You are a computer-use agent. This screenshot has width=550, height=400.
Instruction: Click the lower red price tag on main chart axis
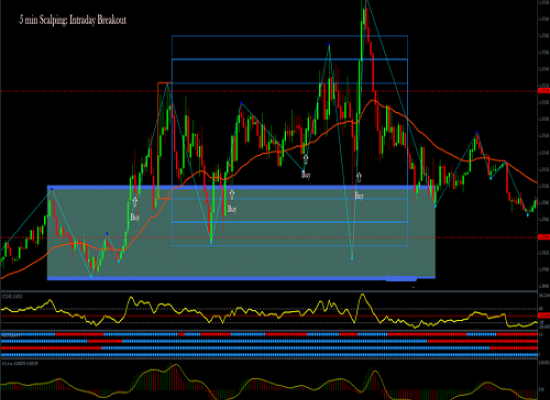(544, 238)
